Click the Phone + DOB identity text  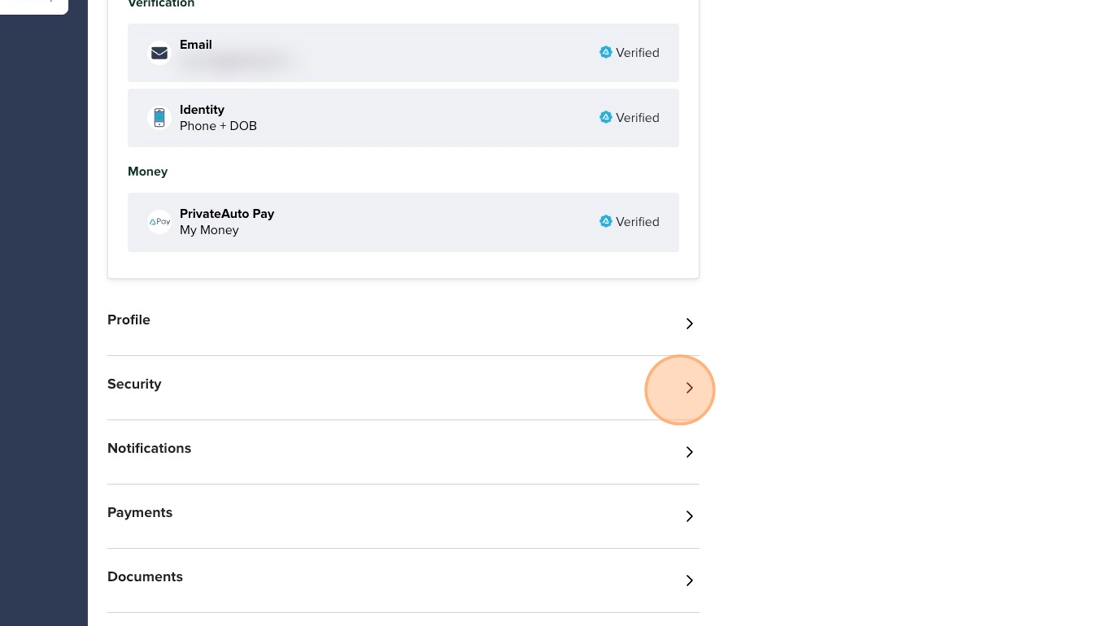[218, 126]
